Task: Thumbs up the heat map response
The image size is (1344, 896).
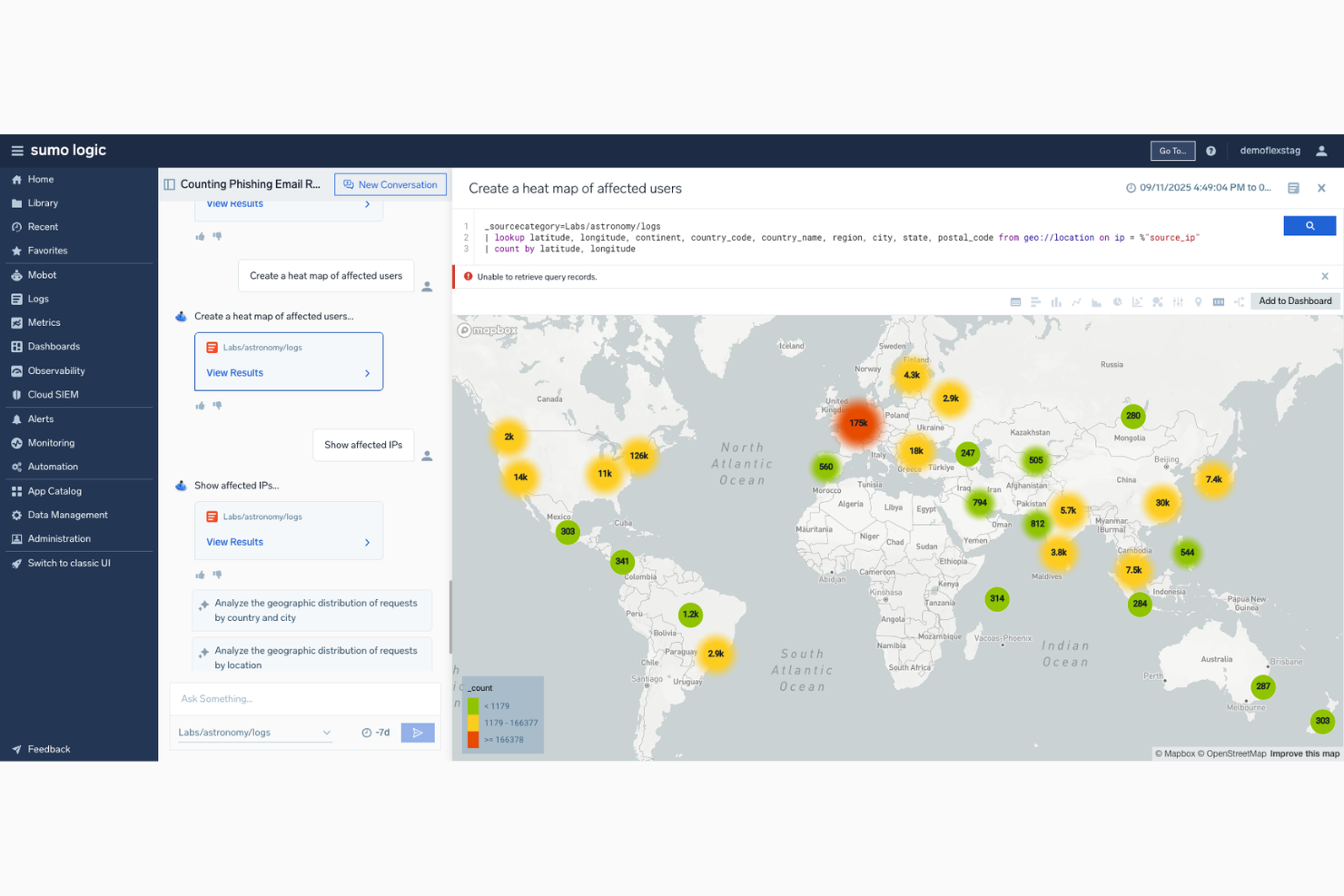Action: [x=200, y=406]
